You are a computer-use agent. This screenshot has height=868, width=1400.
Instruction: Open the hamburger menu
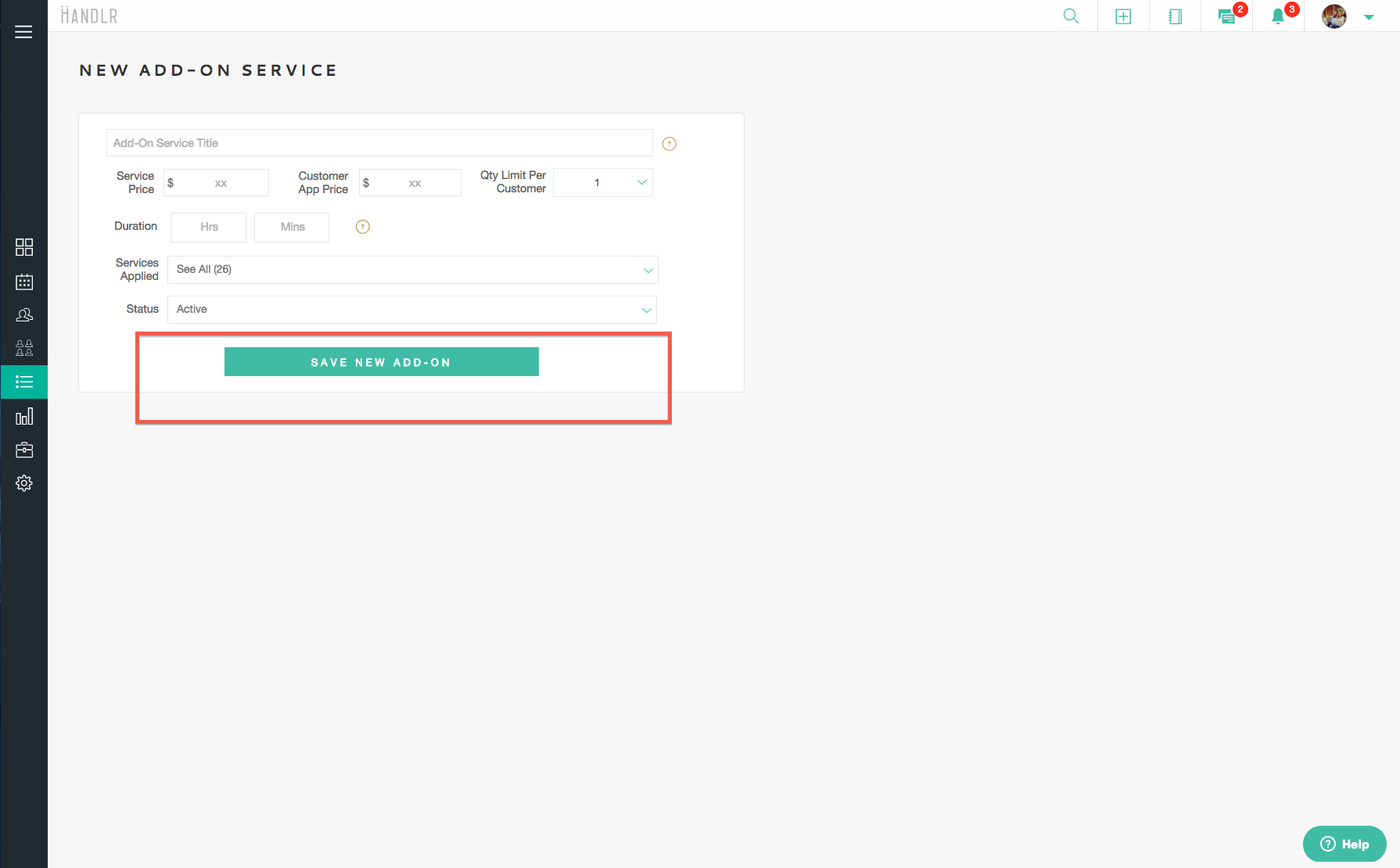[23, 32]
